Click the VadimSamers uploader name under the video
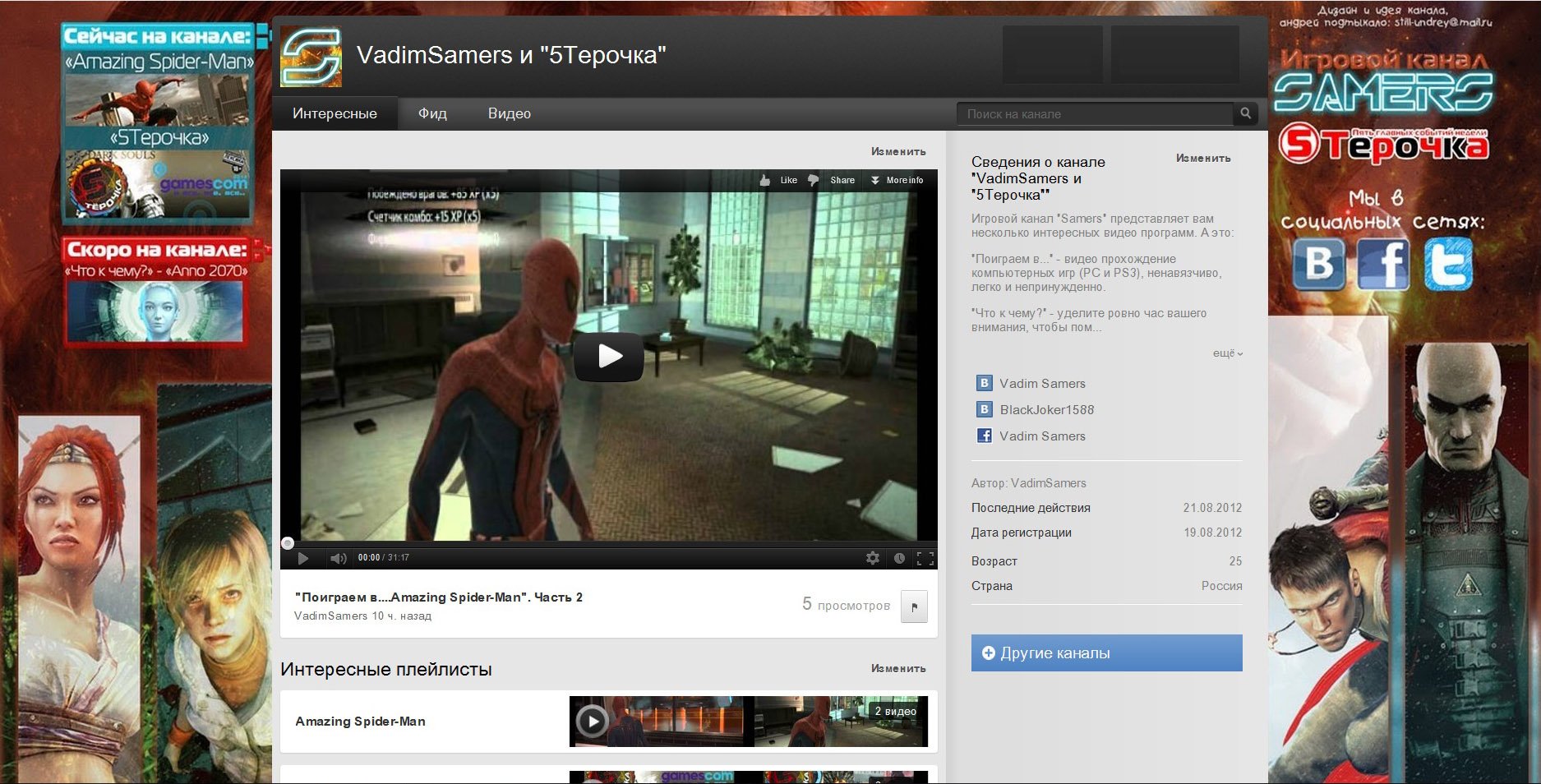Viewport: 1541px width, 784px height. [330, 616]
